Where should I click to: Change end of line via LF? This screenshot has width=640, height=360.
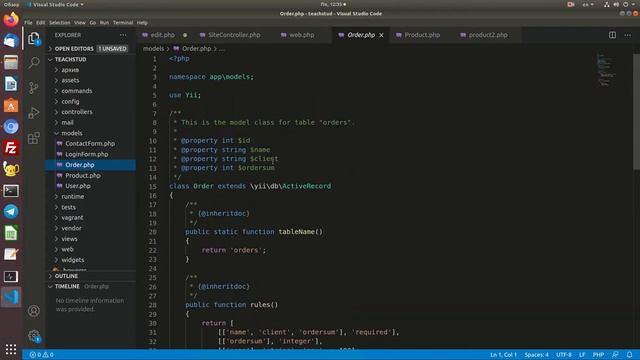tap(582, 355)
